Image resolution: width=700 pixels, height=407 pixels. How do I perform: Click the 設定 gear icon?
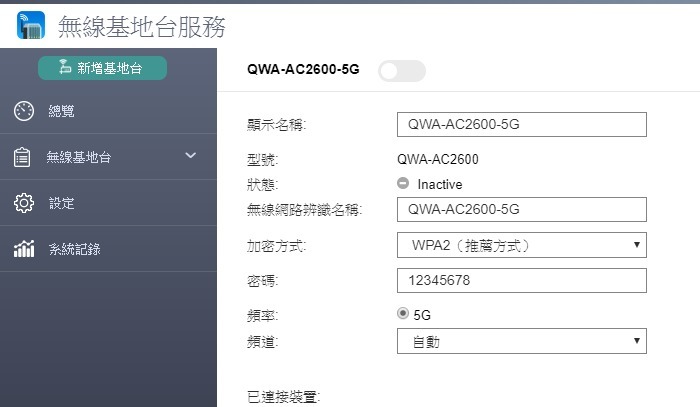pyautogui.click(x=24, y=203)
